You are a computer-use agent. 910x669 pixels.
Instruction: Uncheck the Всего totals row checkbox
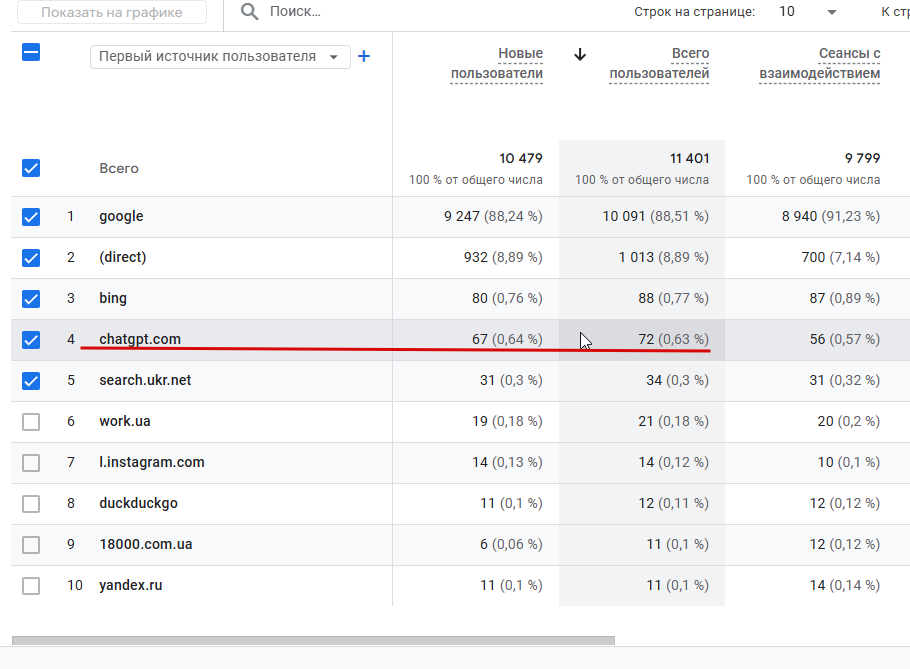(31, 168)
